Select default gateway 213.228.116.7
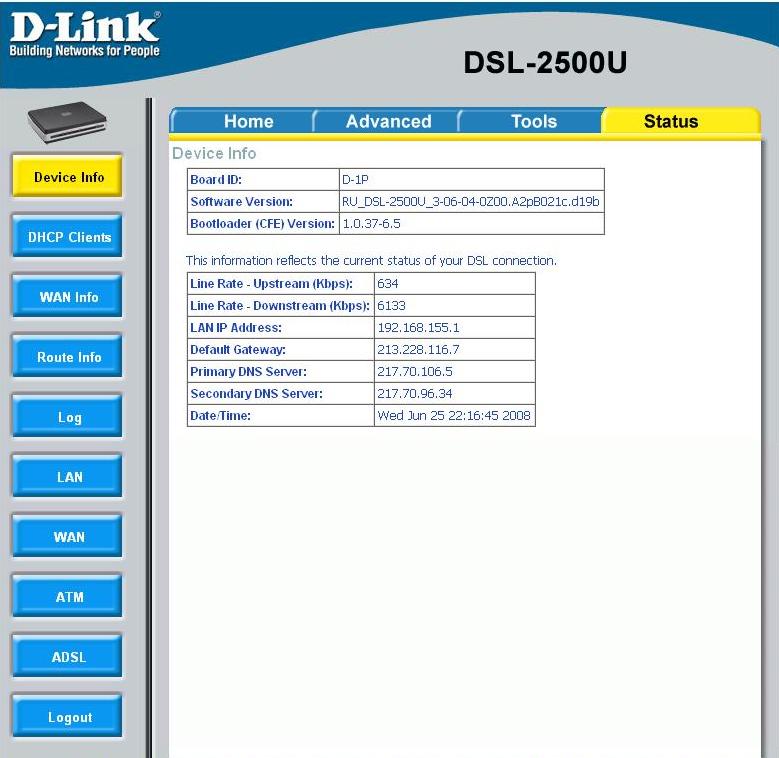This screenshot has width=779, height=758. point(418,349)
